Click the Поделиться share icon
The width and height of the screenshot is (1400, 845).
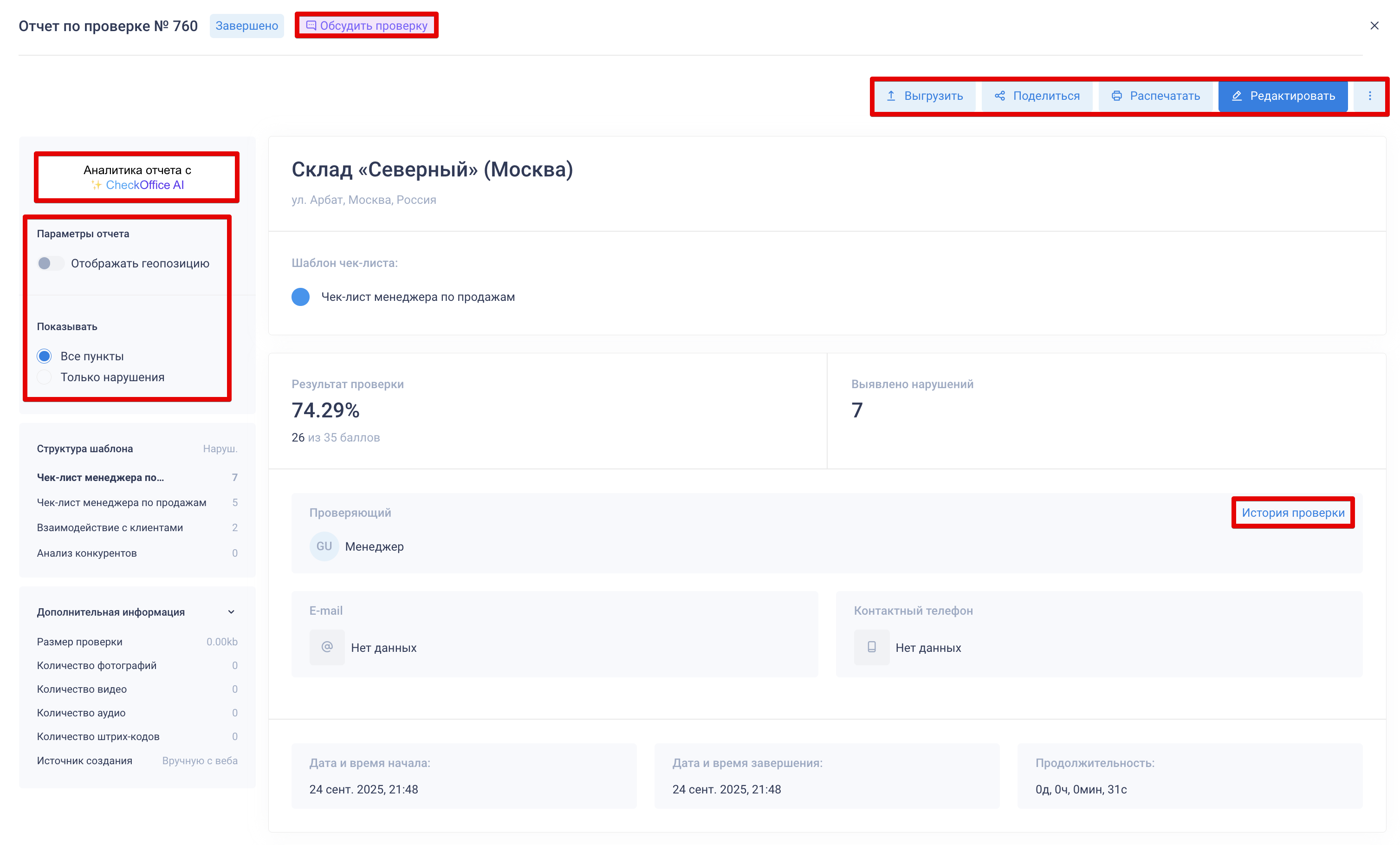[999, 96]
